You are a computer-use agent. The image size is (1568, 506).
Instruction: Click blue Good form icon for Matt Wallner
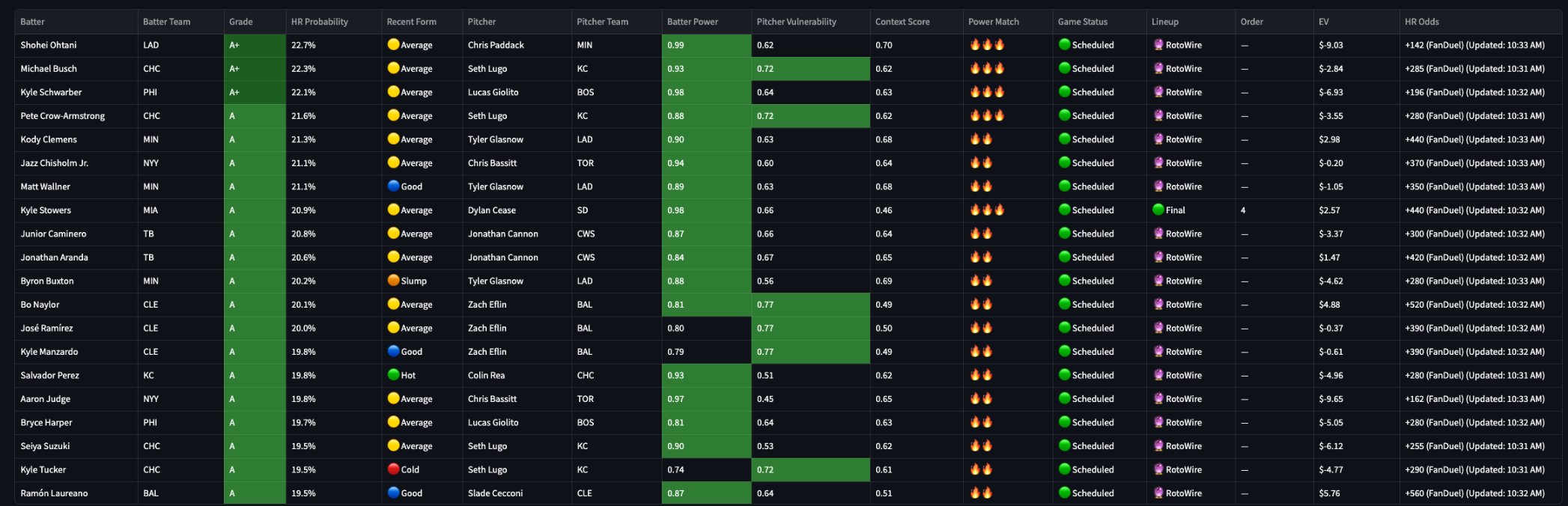[393, 186]
